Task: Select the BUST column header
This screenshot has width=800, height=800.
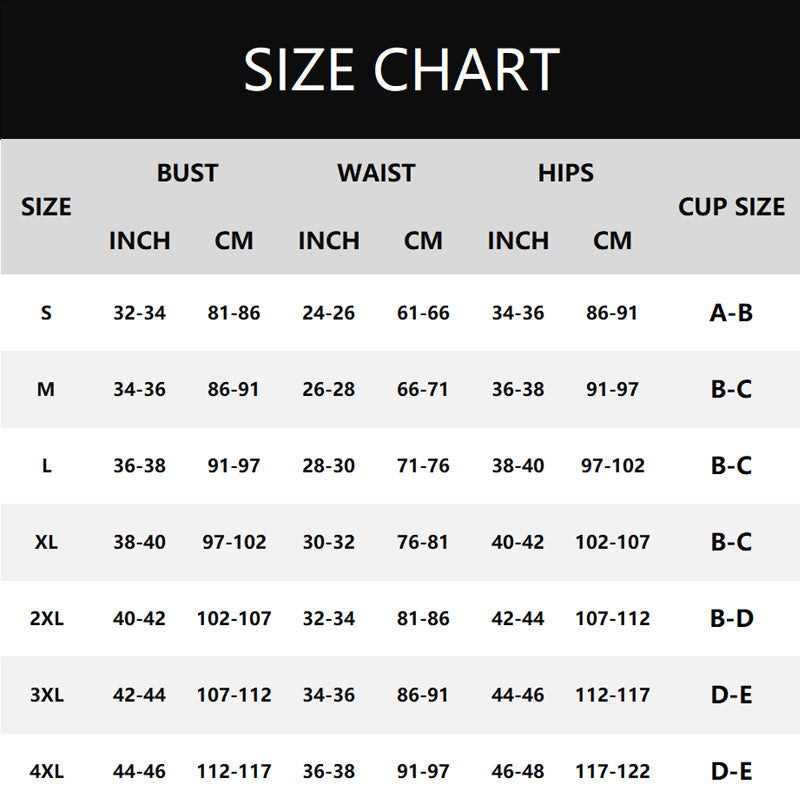Action: pyautogui.click(x=187, y=173)
